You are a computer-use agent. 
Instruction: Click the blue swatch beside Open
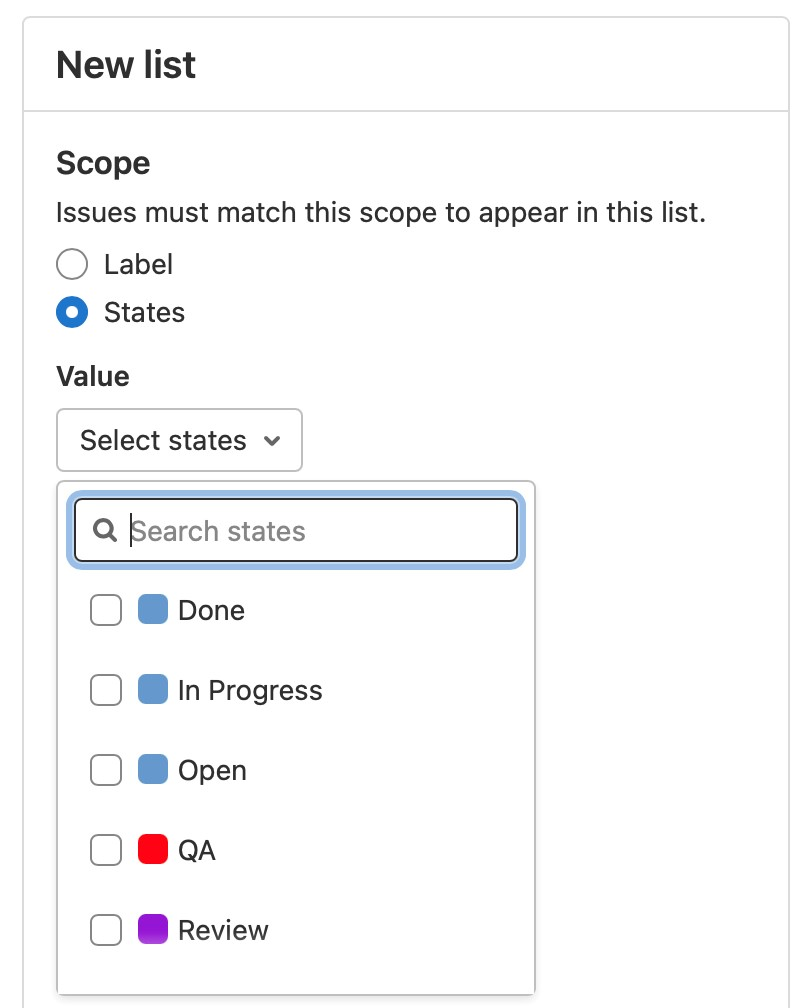click(152, 770)
